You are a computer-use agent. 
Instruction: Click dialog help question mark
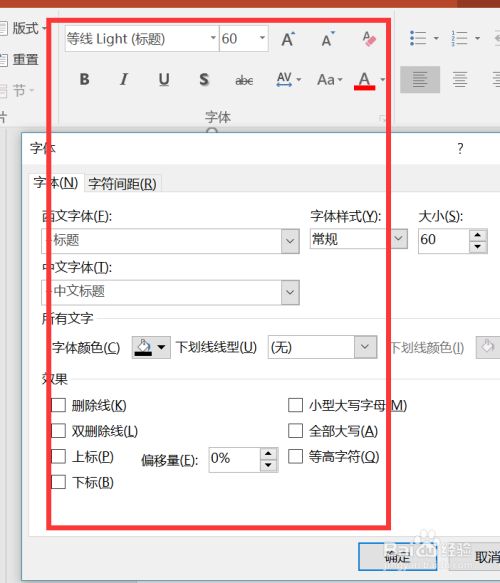point(460,148)
